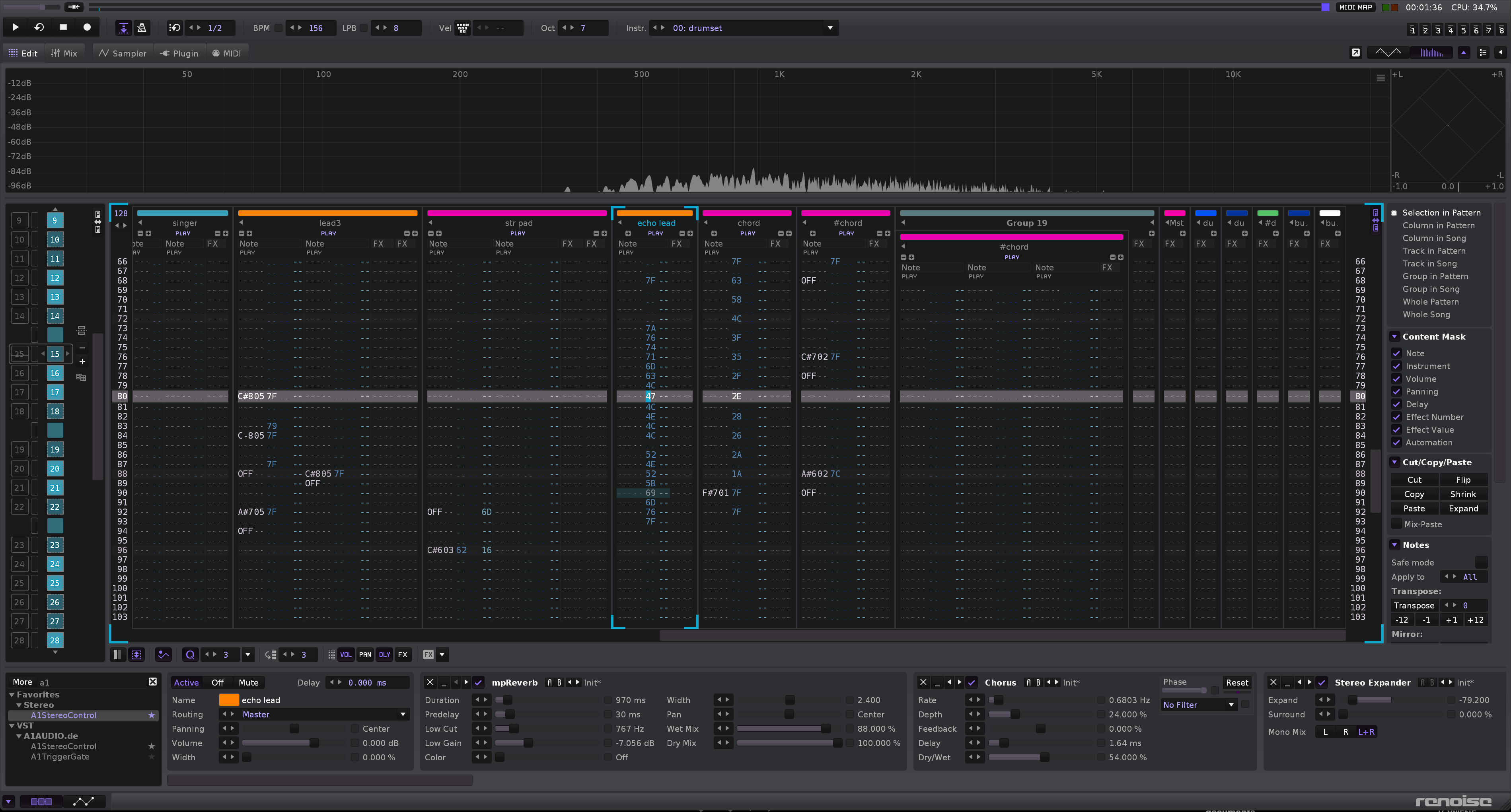Collapse the Content Mask section

tap(1394, 336)
